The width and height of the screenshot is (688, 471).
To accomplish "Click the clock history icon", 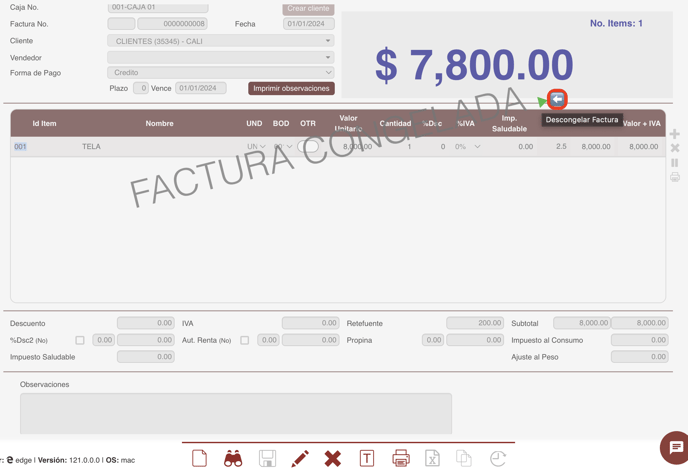I will (498, 459).
